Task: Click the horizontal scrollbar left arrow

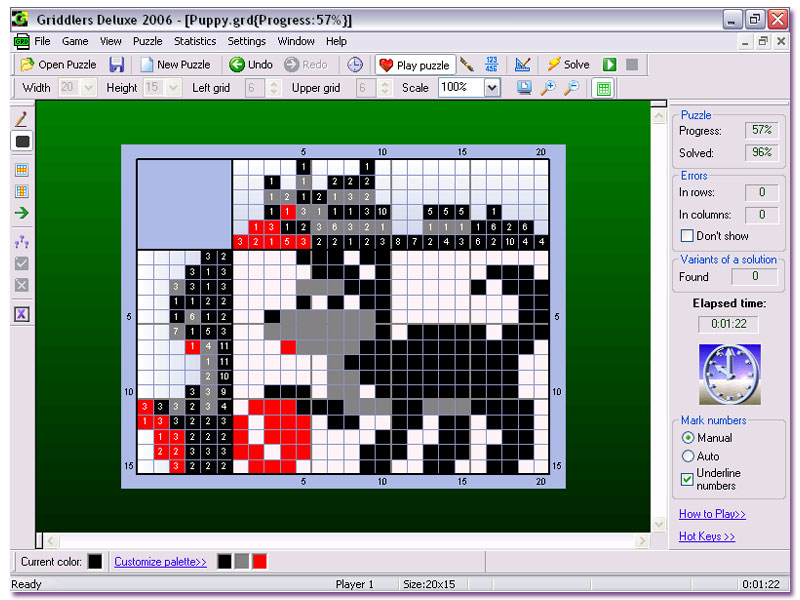Action: coord(52,541)
